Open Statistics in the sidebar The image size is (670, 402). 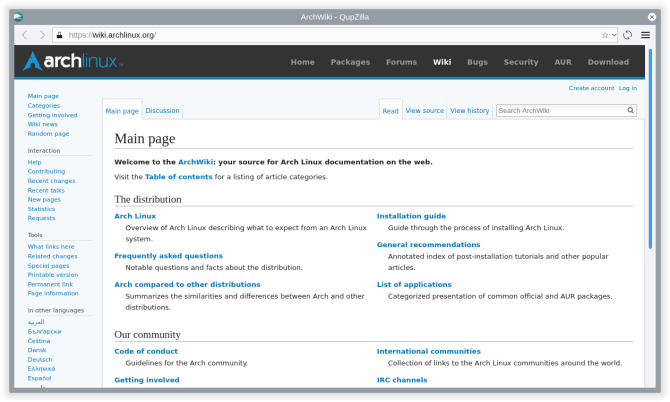41,209
